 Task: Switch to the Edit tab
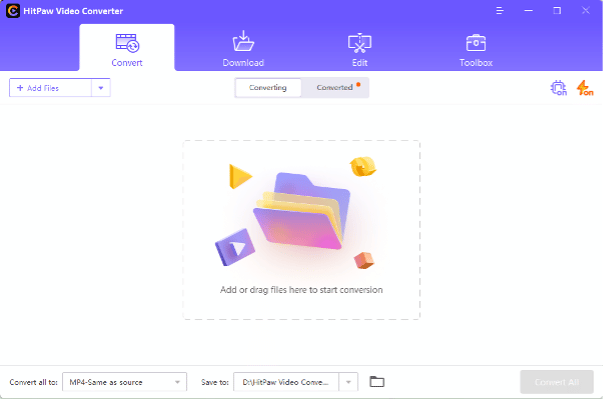pos(359,48)
